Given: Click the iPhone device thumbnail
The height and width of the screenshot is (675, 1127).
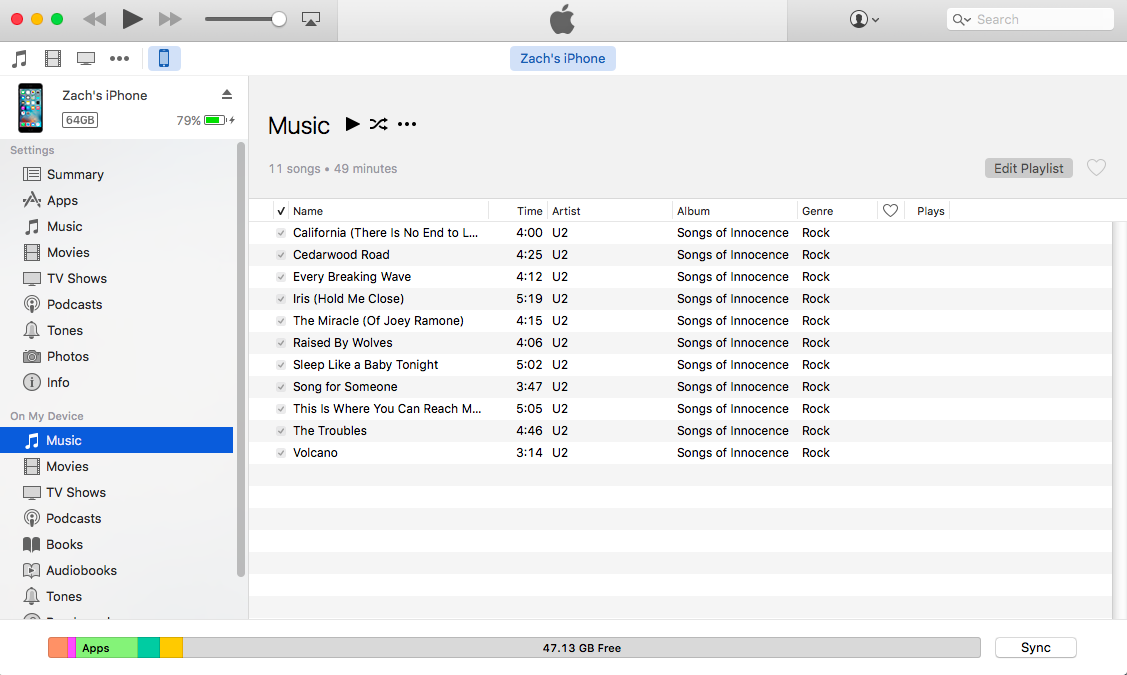Looking at the screenshot, I should click(x=31, y=108).
